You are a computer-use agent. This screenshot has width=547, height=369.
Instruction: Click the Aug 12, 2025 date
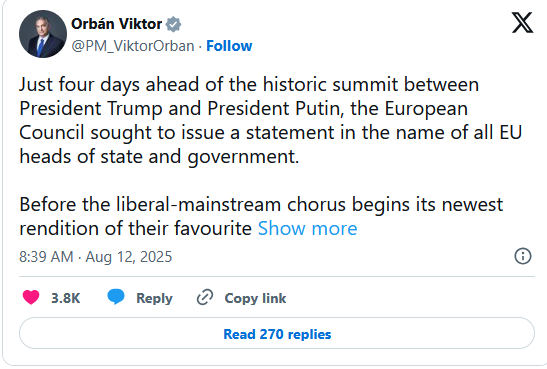tap(129, 257)
